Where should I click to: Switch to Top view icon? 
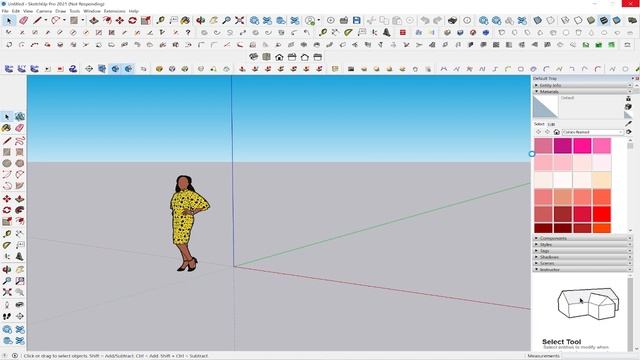[266, 57]
